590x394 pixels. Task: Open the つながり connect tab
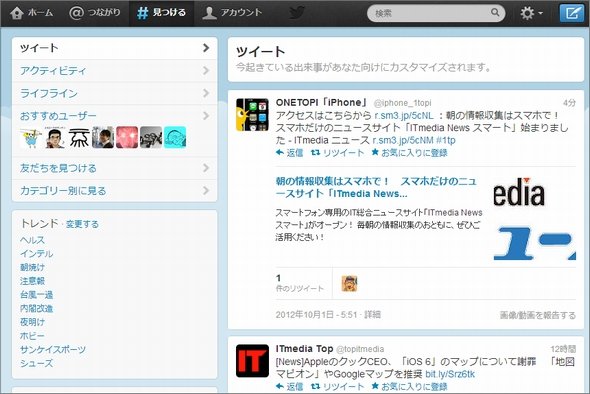click(95, 13)
